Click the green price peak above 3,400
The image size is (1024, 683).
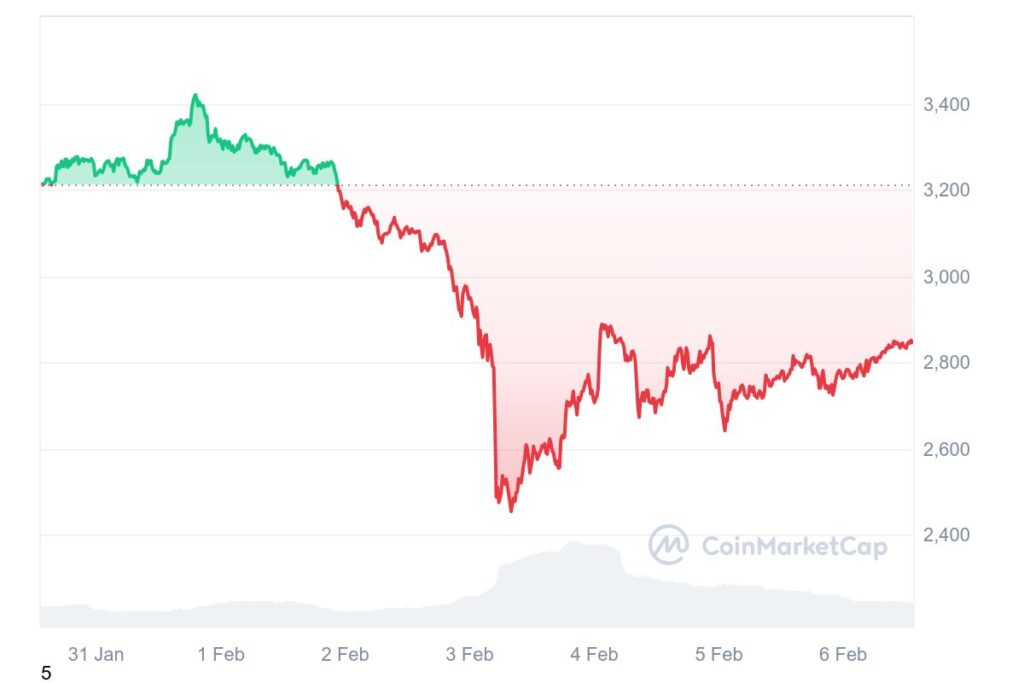pos(196,96)
